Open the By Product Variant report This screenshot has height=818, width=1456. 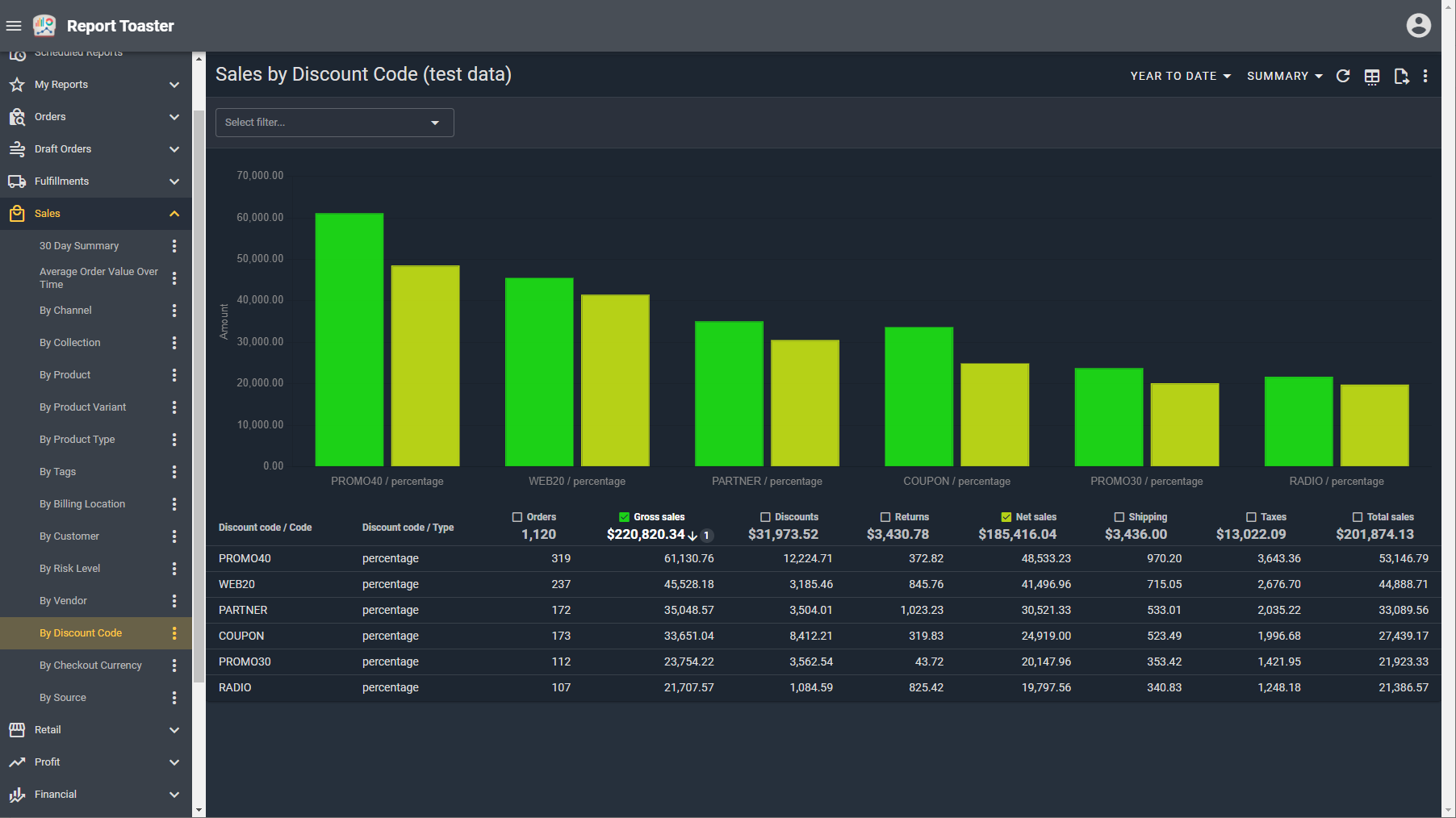click(82, 407)
